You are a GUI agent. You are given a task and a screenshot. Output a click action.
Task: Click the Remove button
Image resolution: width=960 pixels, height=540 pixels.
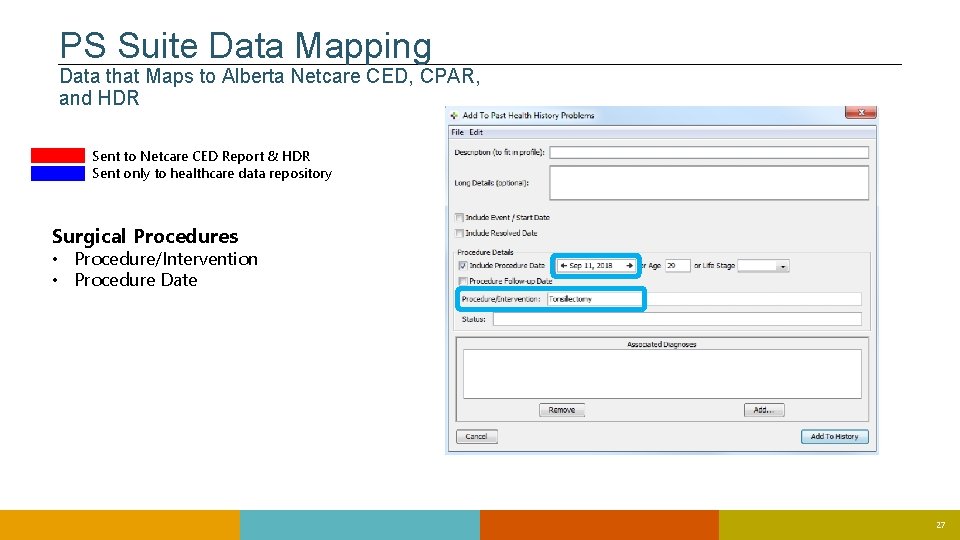[x=561, y=410]
